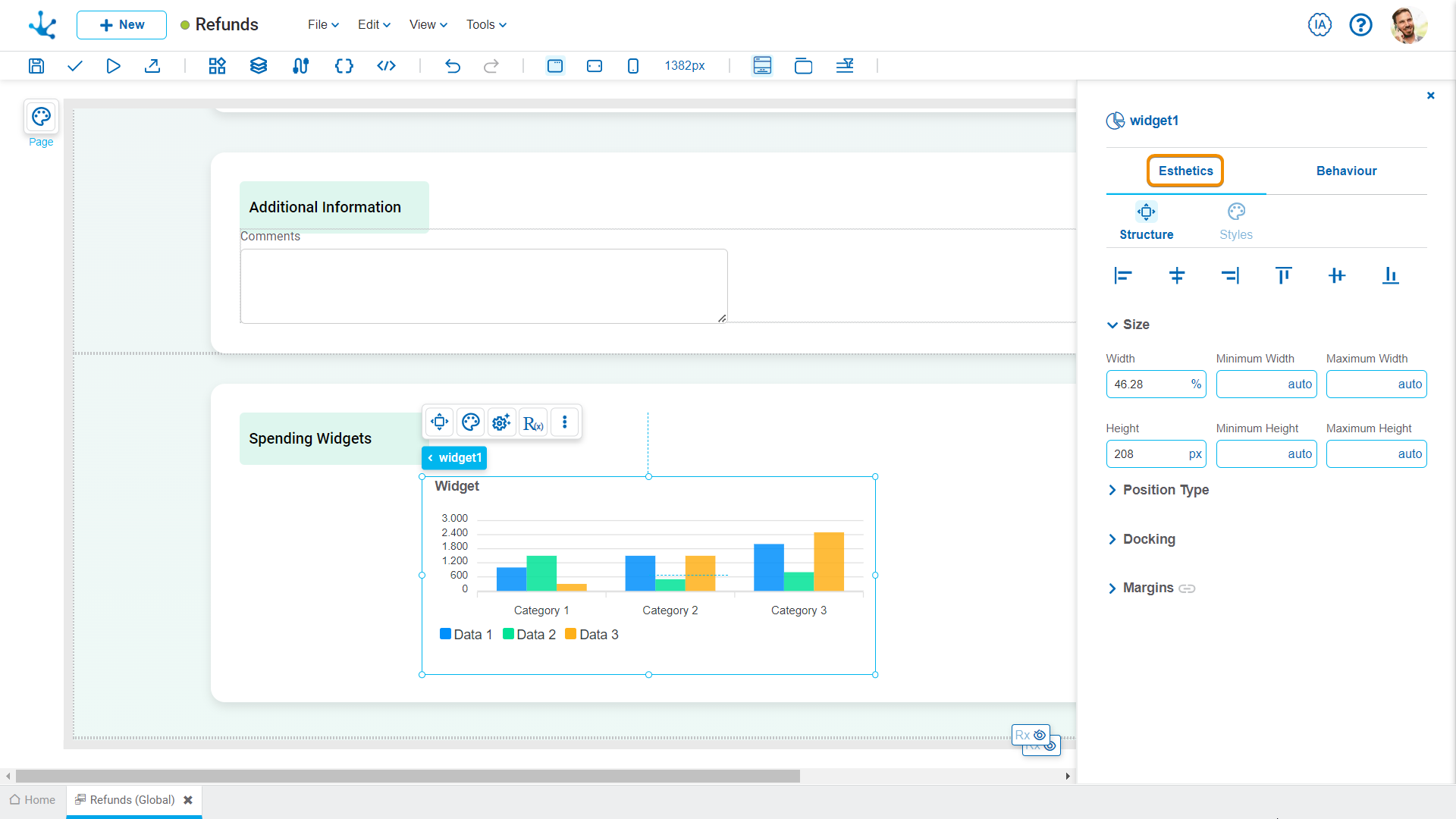
Task: Expand the Position Type section
Action: [1165, 490]
